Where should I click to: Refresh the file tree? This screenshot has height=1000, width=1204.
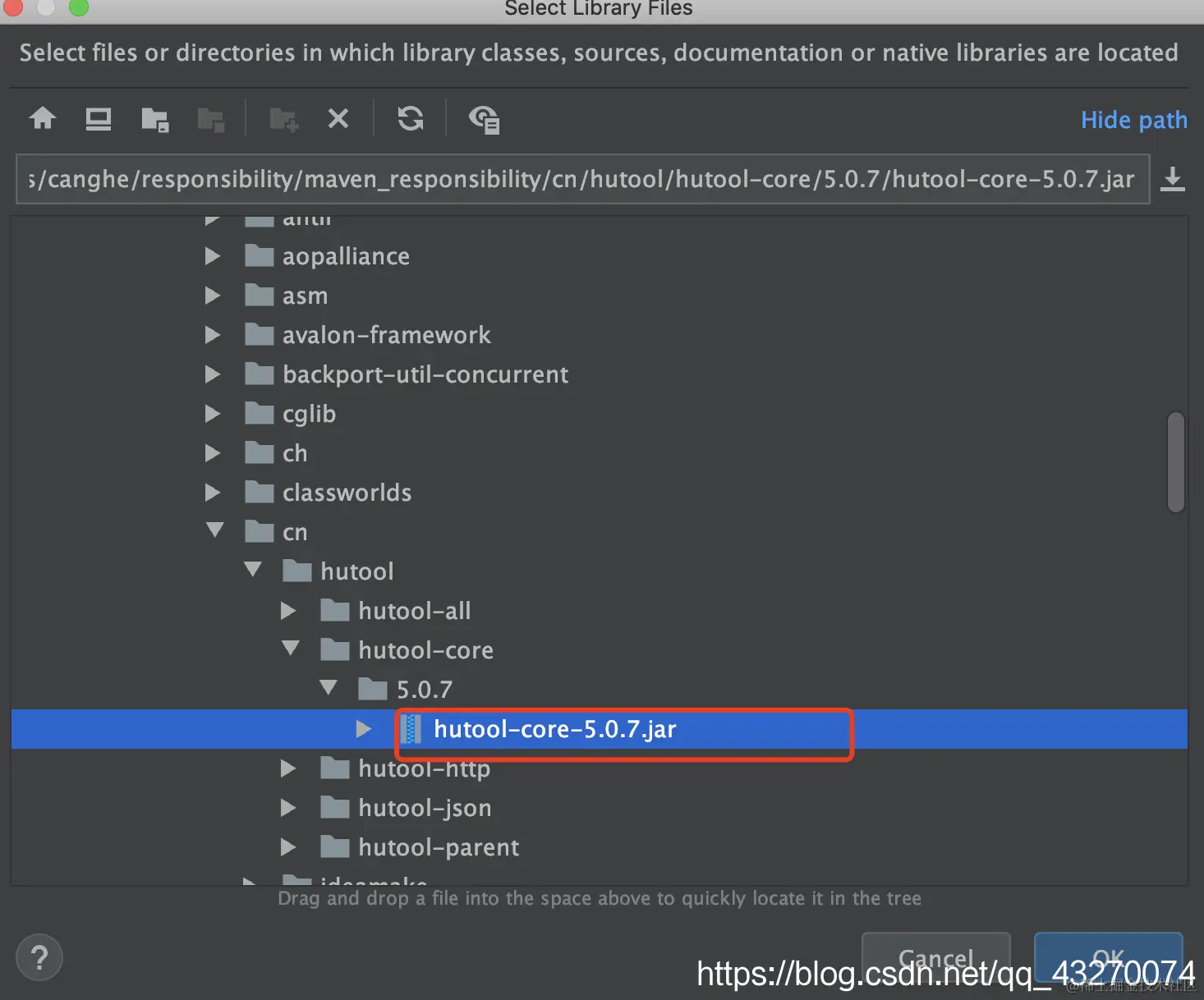(x=411, y=119)
